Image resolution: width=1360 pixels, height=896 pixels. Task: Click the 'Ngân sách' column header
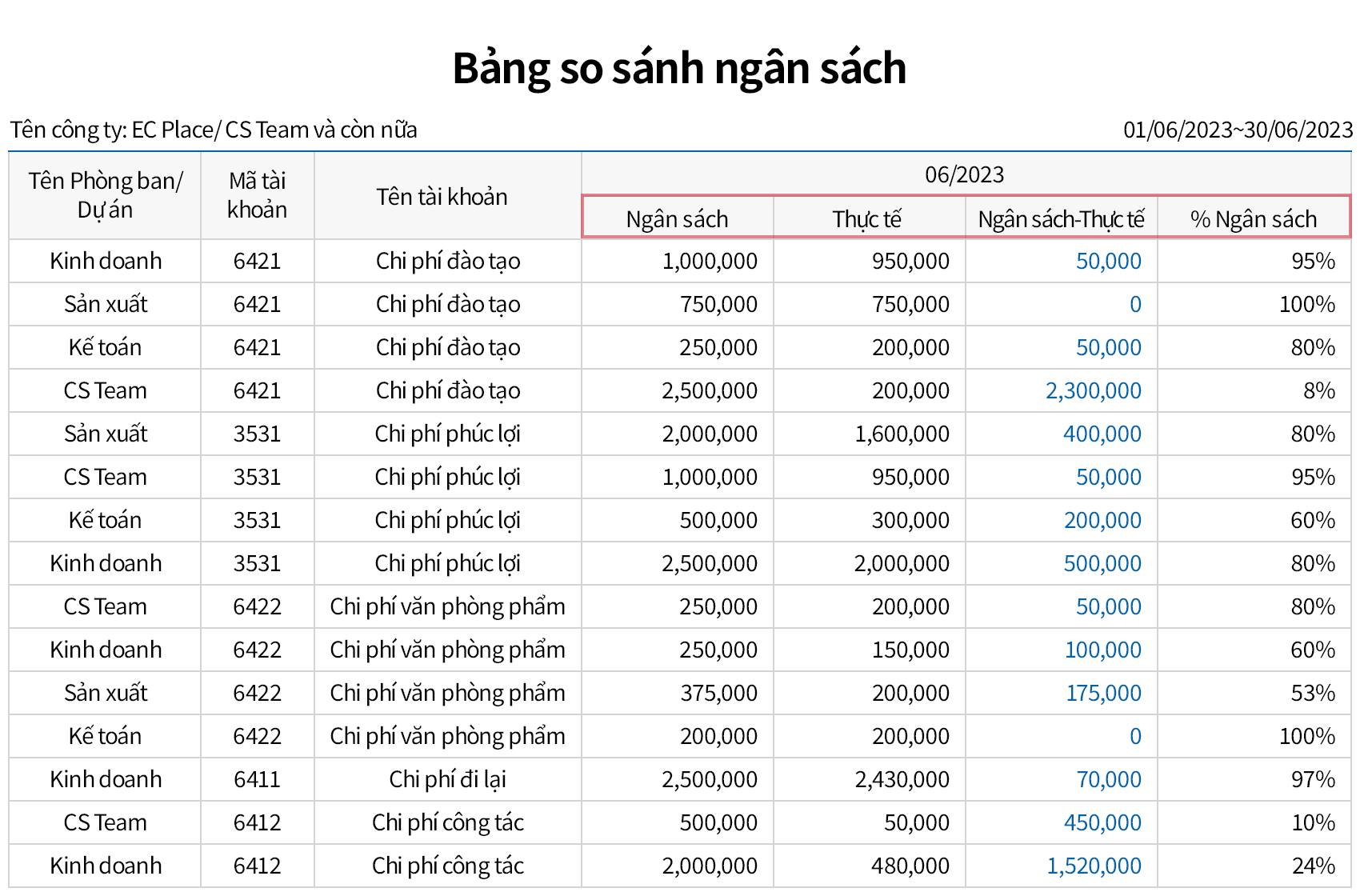pyautogui.click(x=677, y=218)
